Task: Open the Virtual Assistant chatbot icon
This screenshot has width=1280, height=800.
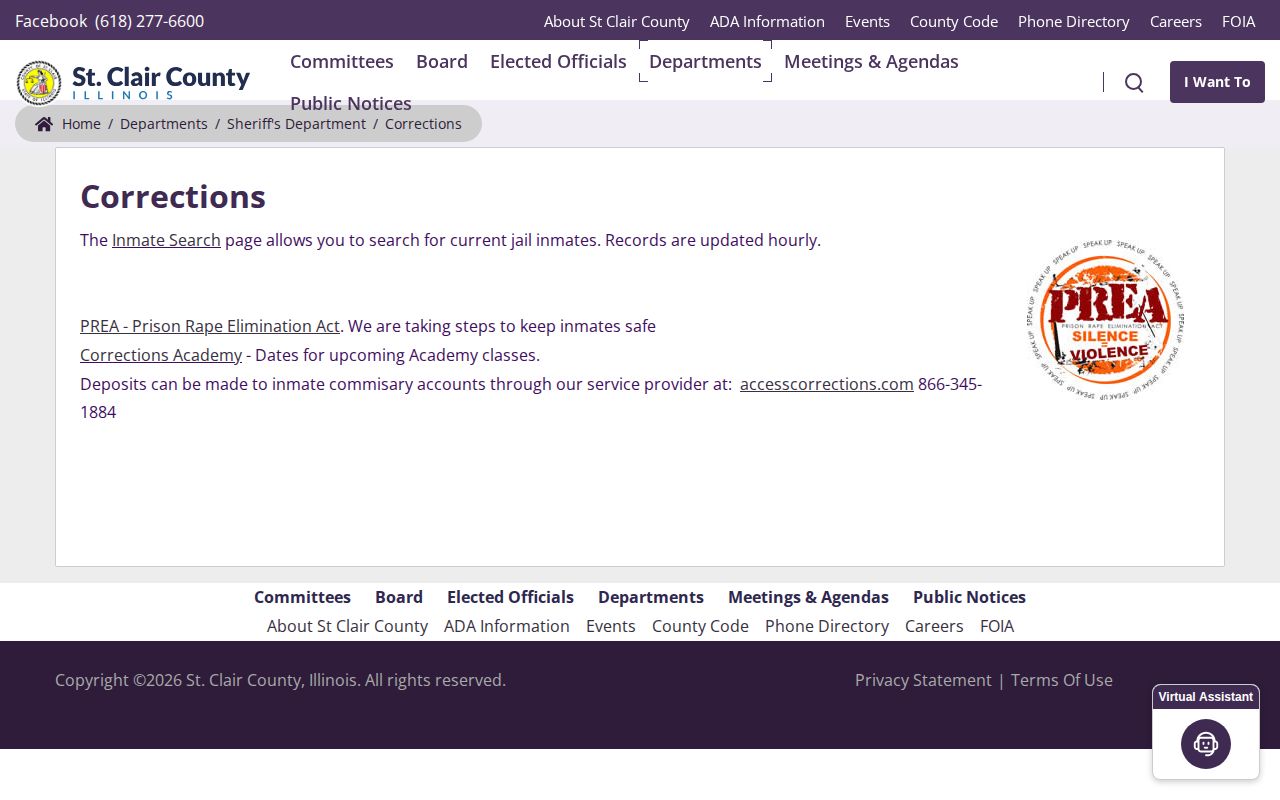Action: tap(1206, 744)
